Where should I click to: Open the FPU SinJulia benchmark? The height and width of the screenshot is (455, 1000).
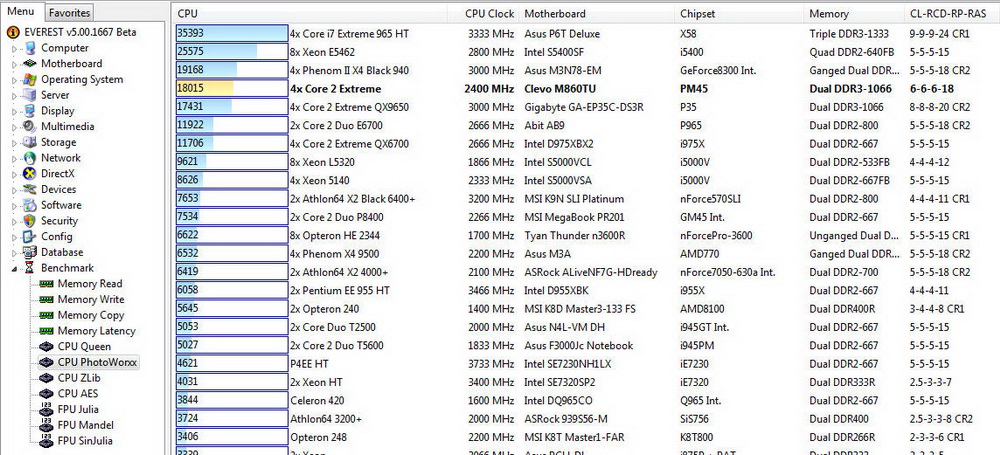pos(85,440)
